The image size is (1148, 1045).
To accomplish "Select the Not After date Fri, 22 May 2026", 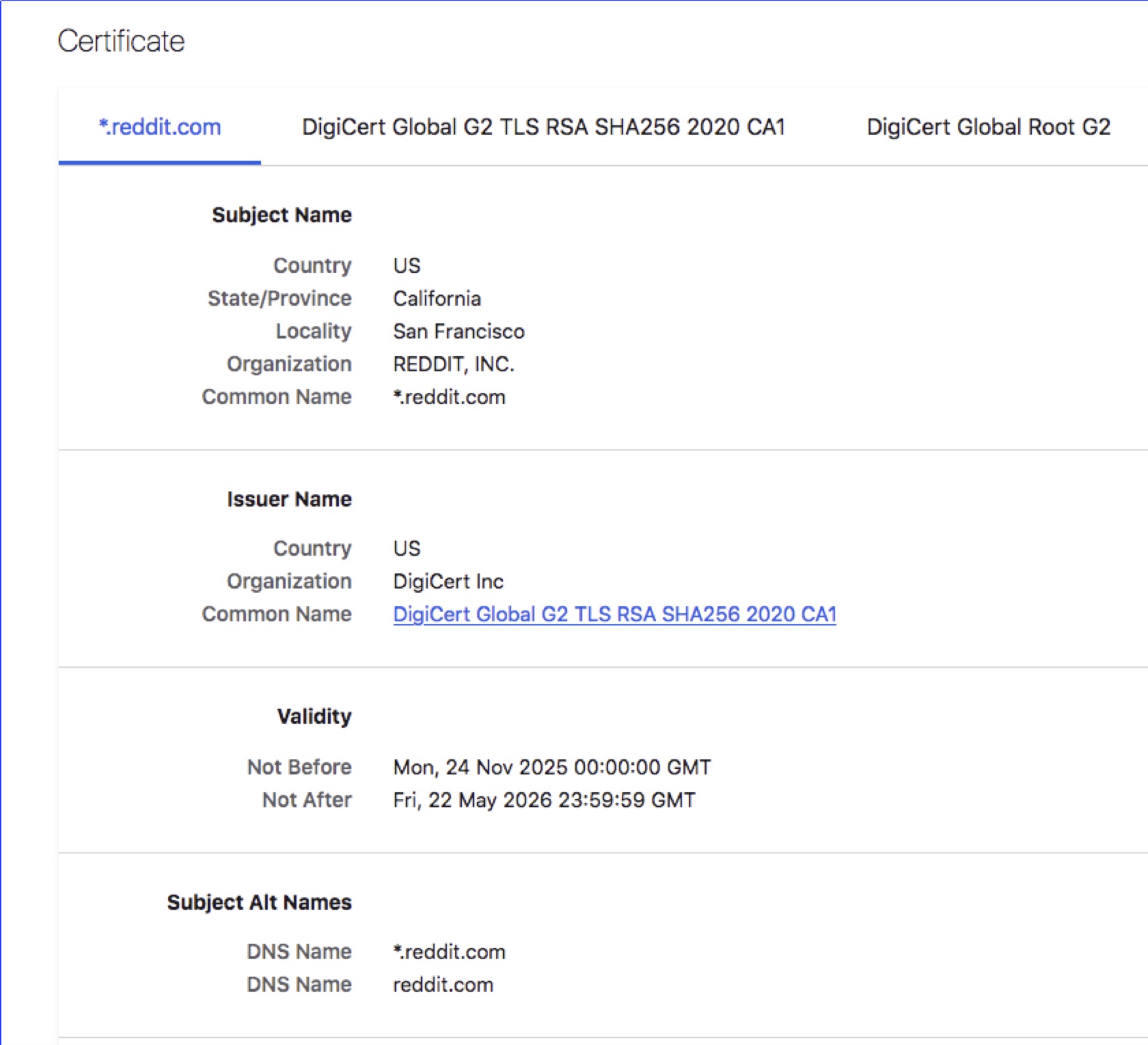I will coord(544,800).
